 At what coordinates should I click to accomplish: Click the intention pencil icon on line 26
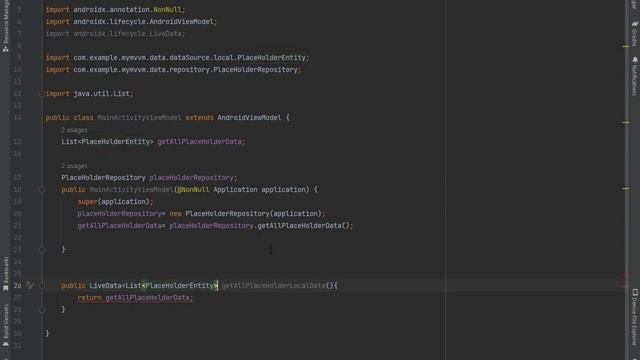point(29,285)
